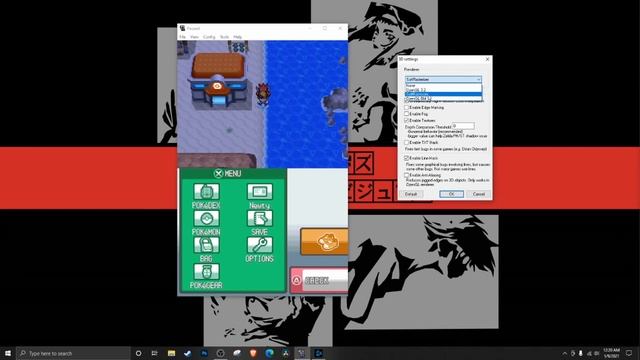Viewport: 640px width, 360px height.
Task: Choose OpenGL Old entry in renderer list
Action: click(x=443, y=99)
